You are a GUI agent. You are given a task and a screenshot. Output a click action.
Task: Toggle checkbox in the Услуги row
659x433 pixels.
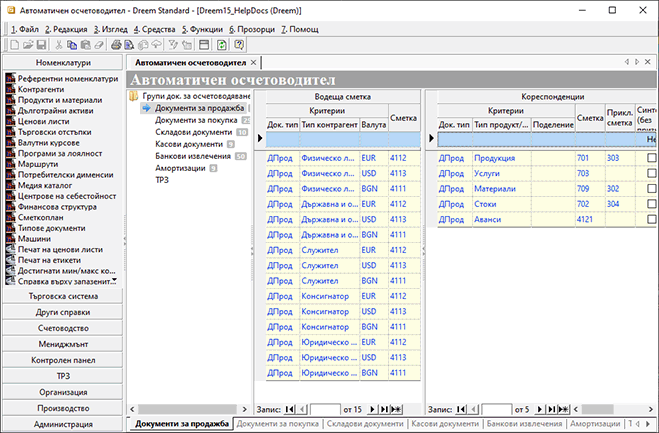point(651,173)
